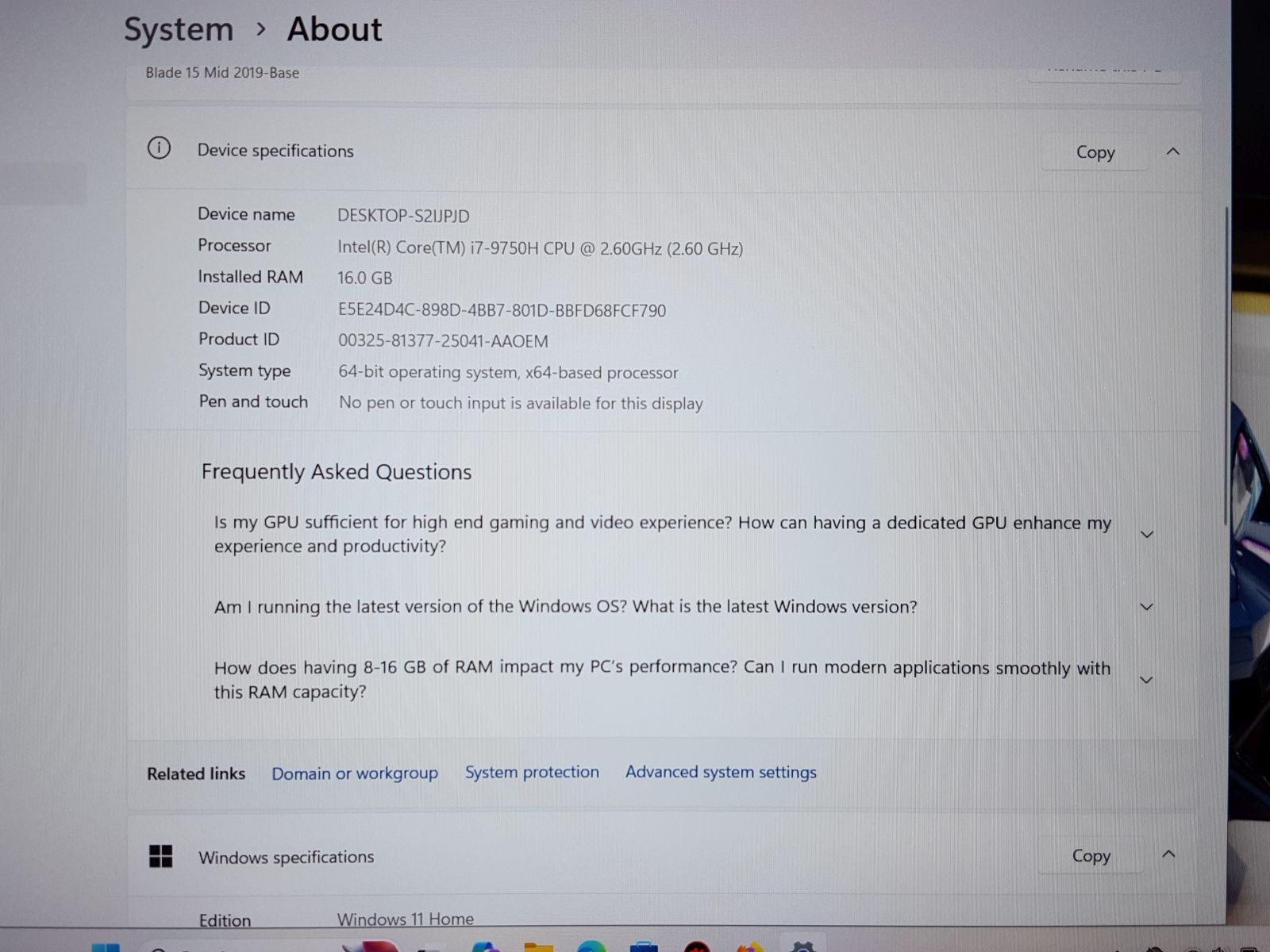This screenshot has height=952, width=1270.
Task: Click the Windows logo beside Windows specifications
Action: point(160,856)
